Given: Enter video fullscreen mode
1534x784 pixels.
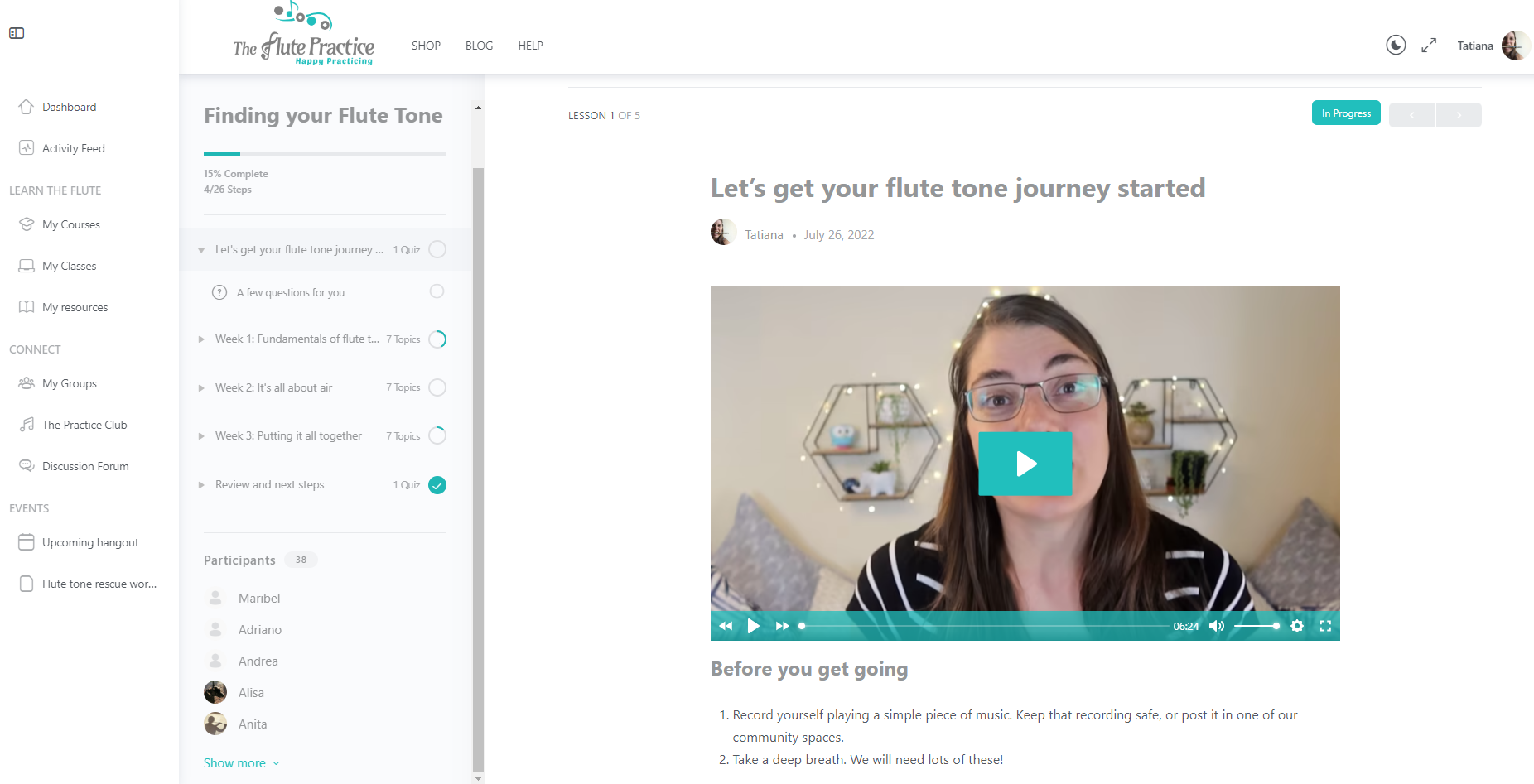Looking at the screenshot, I should coord(1325,626).
